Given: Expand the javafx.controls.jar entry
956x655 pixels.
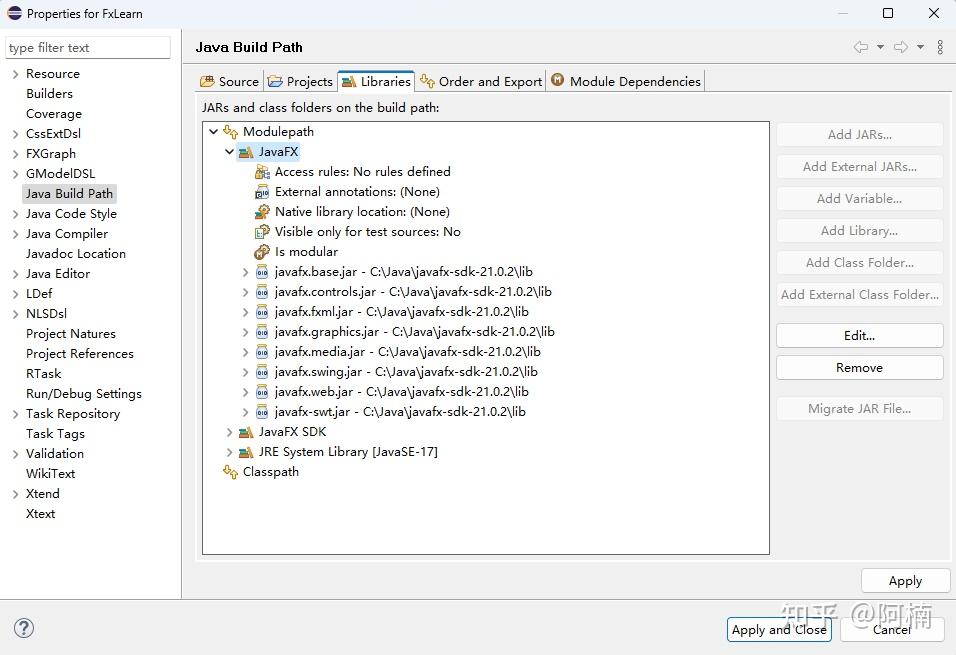Looking at the screenshot, I should click(x=246, y=292).
